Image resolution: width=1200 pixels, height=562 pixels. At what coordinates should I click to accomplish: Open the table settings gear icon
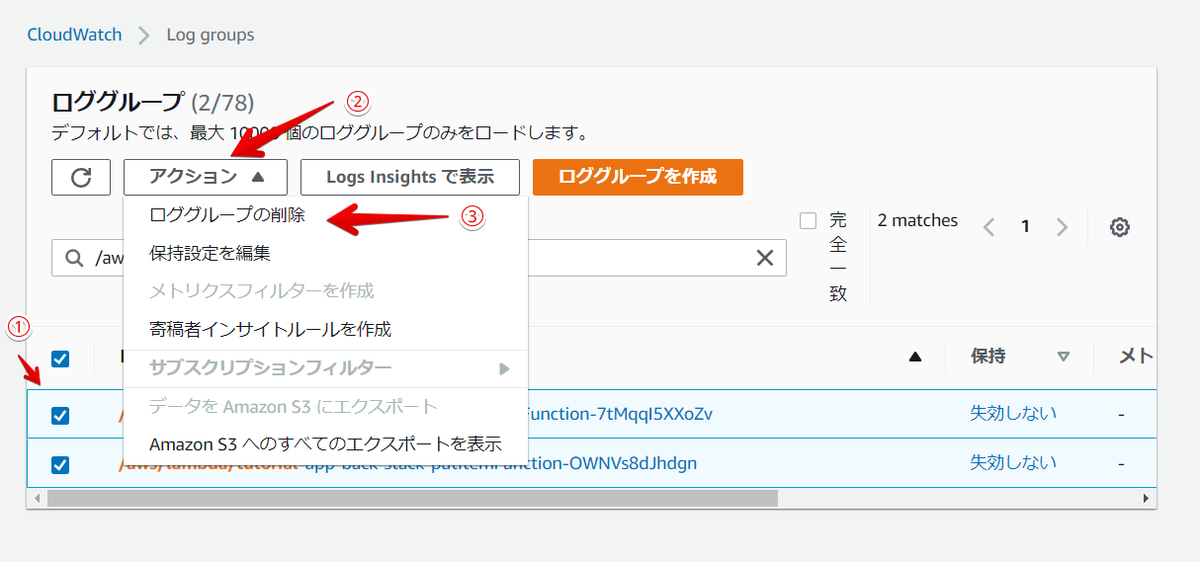tap(1120, 227)
